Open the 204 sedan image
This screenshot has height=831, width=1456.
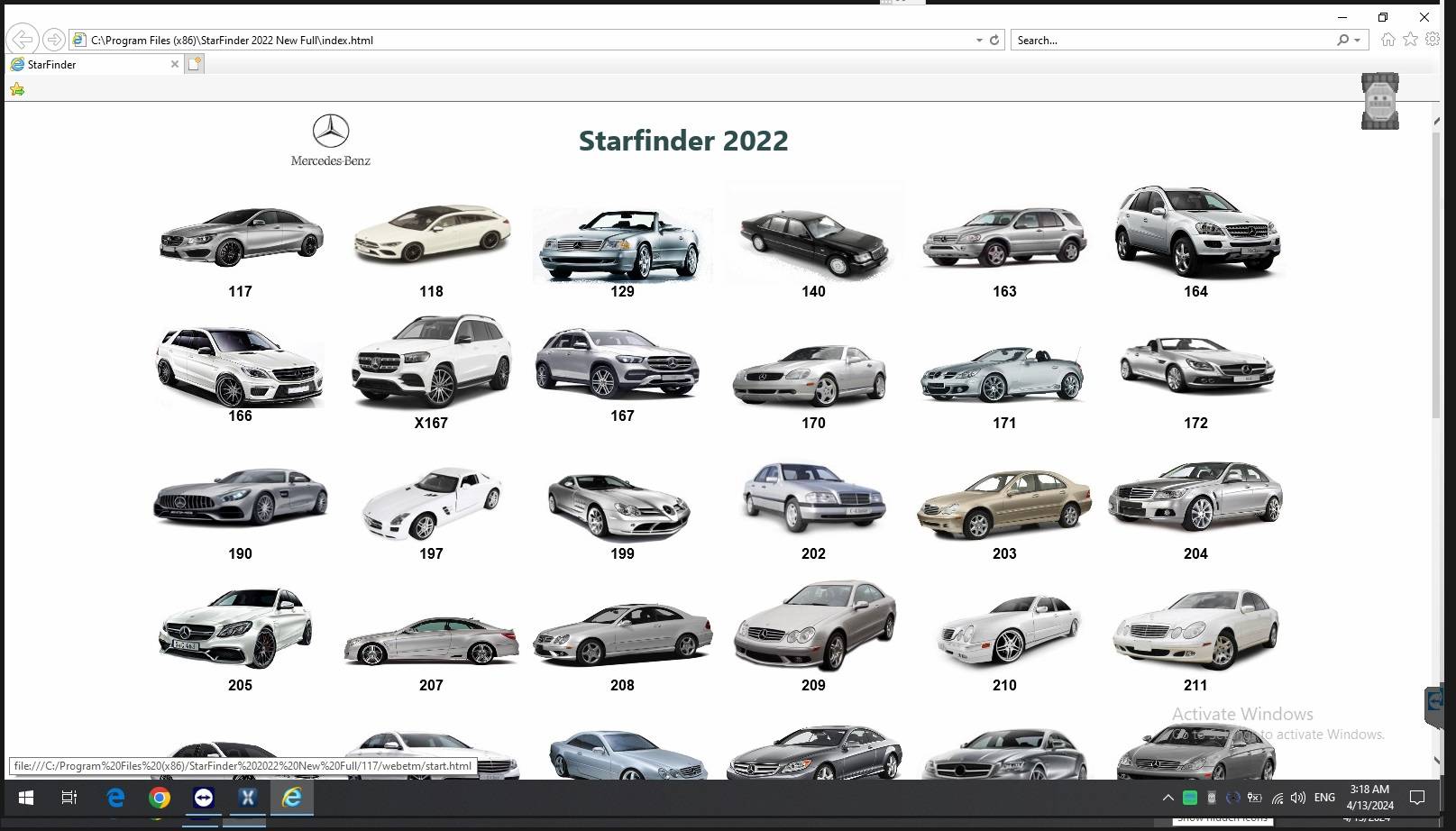pyautogui.click(x=1195, y=496)
